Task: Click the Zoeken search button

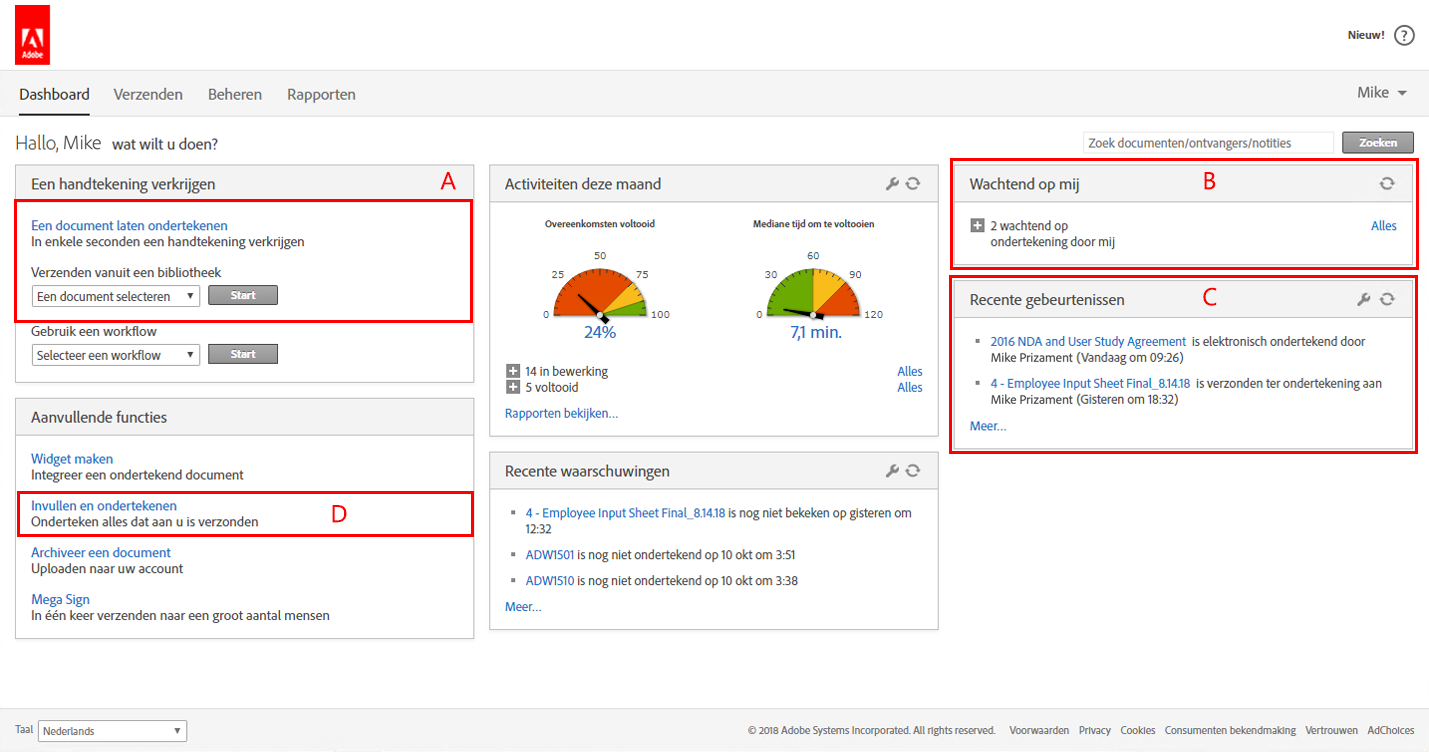Action: pyautogui.click(x=1378, y=143)
